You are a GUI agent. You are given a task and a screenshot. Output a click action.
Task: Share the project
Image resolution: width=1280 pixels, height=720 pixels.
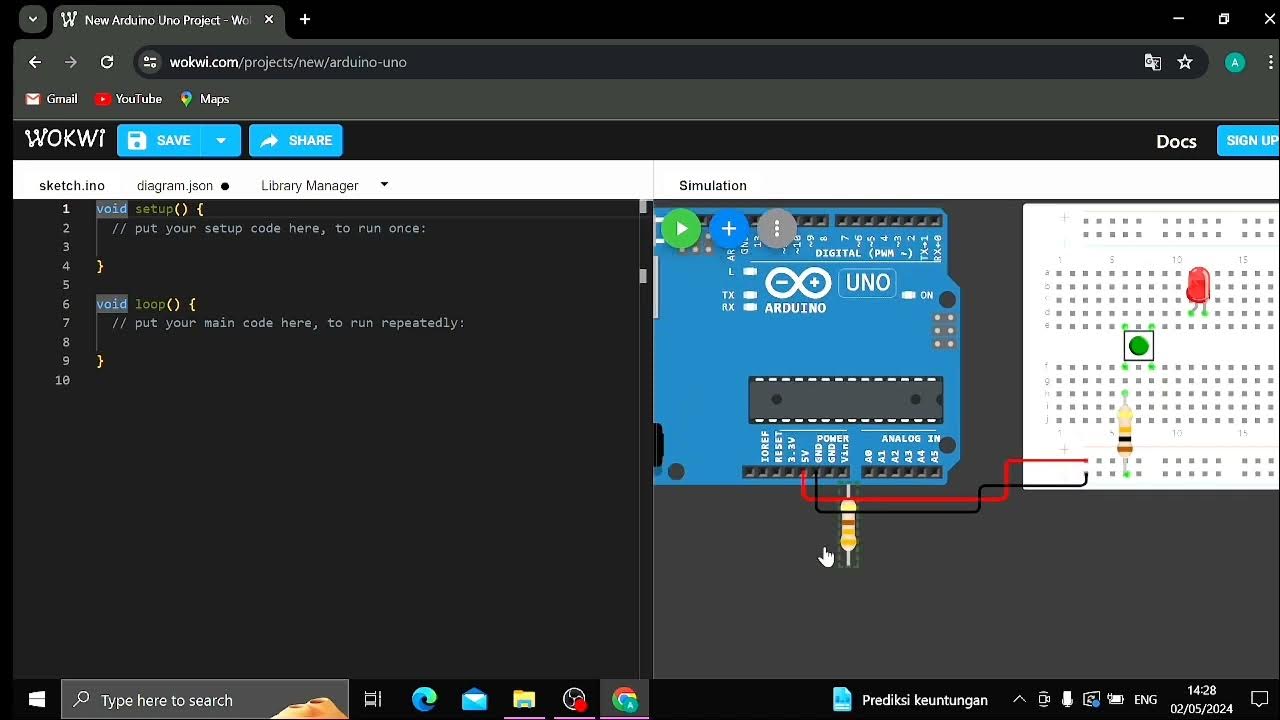pyautogui.click(x=296, y=141)
